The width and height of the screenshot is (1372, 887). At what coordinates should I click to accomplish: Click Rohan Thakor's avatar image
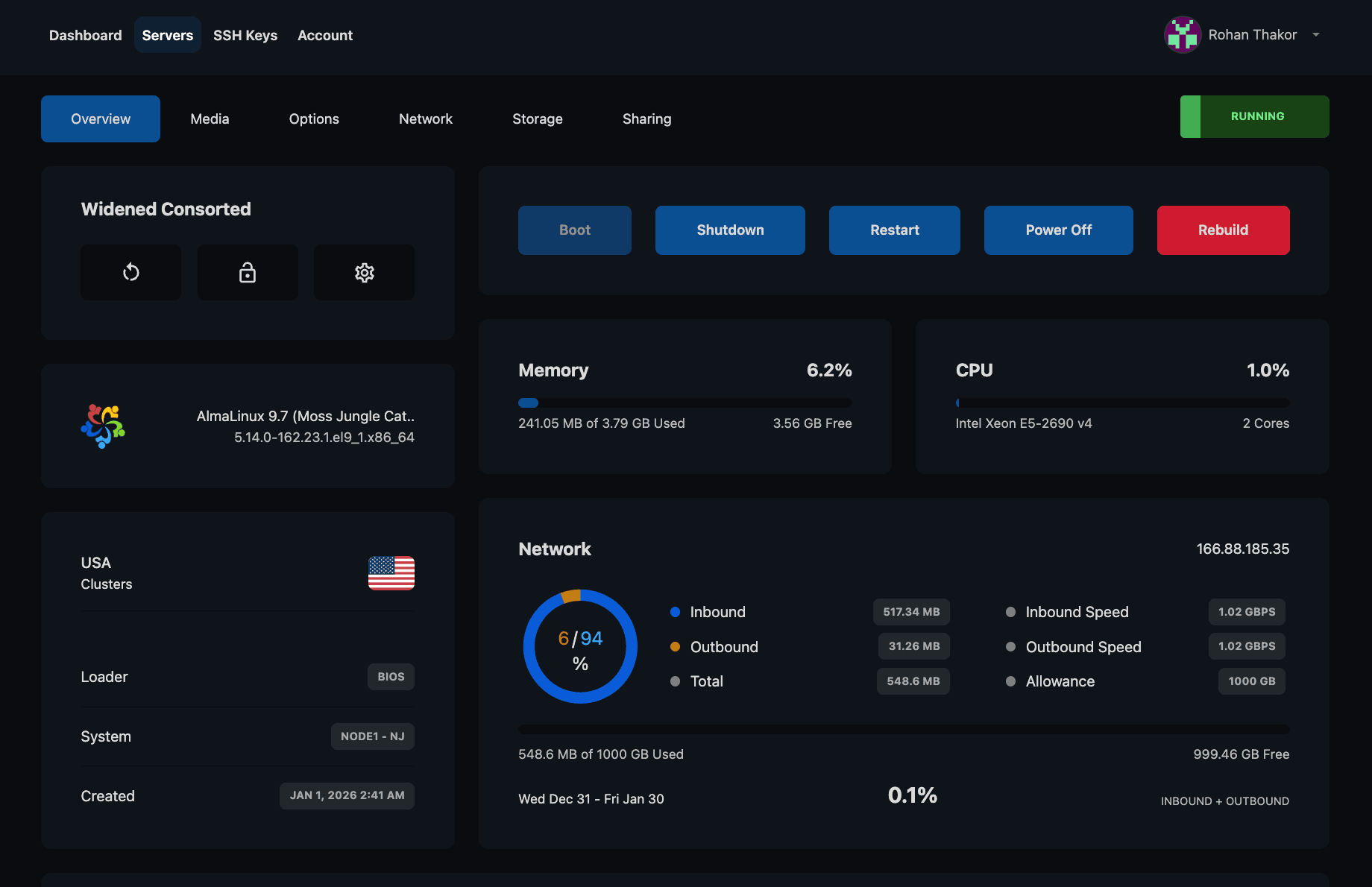(x=1182, y=35)
